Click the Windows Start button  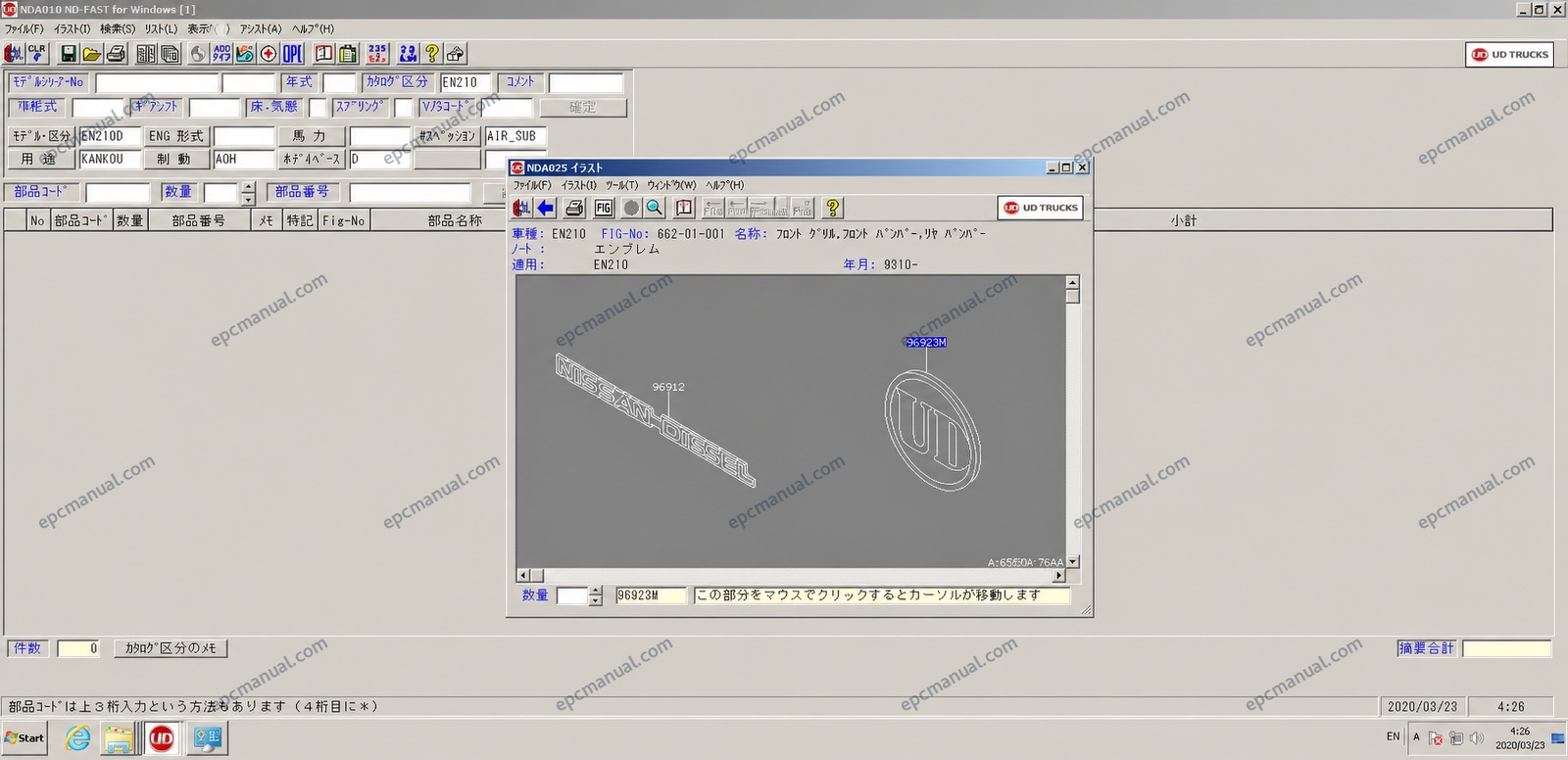coord(24,738)
